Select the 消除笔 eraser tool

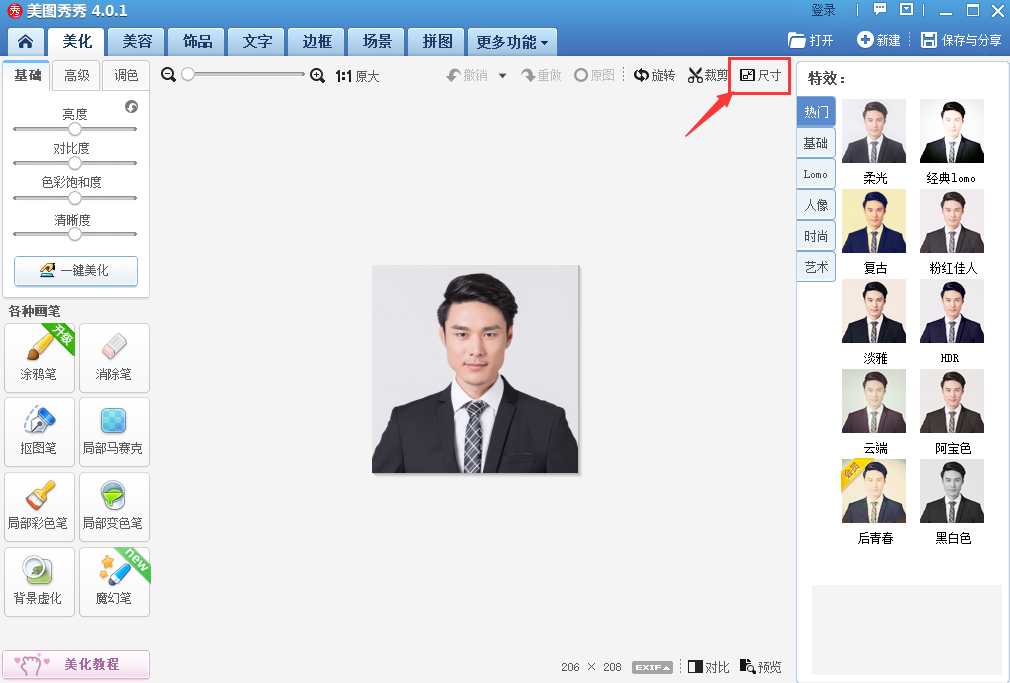(x=114, y=357)
